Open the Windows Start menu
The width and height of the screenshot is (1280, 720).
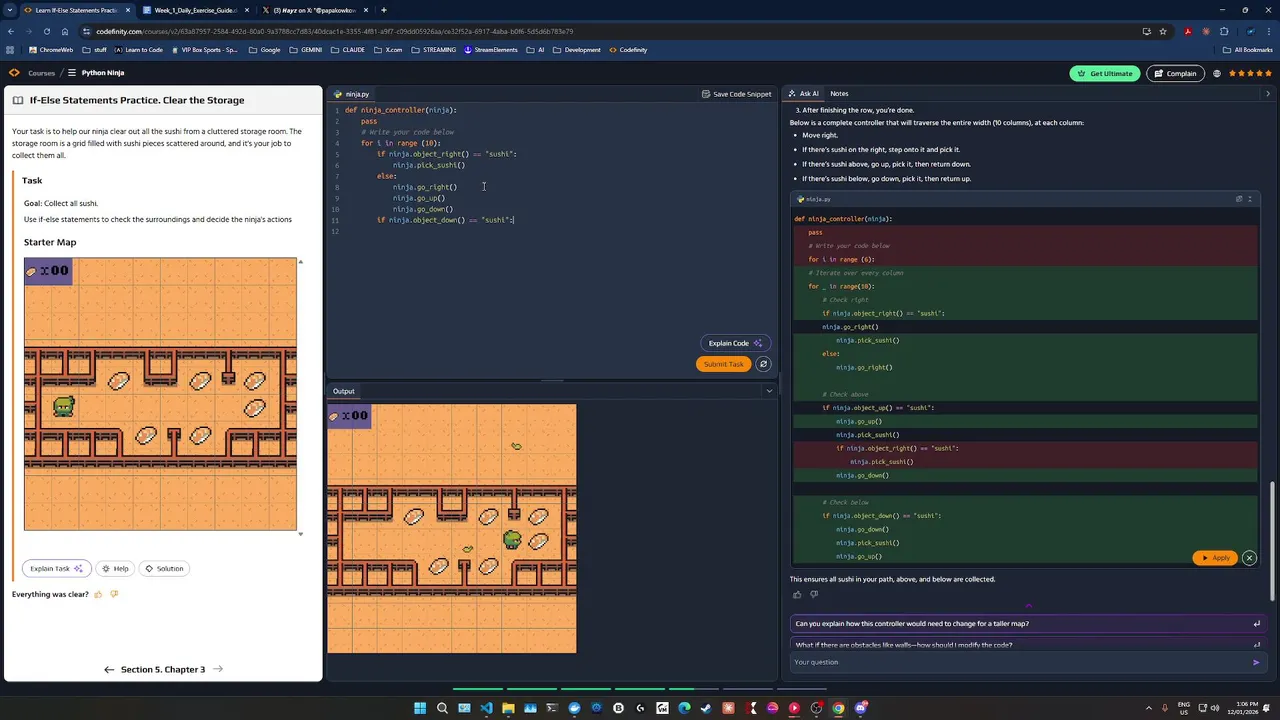(420, 708)
